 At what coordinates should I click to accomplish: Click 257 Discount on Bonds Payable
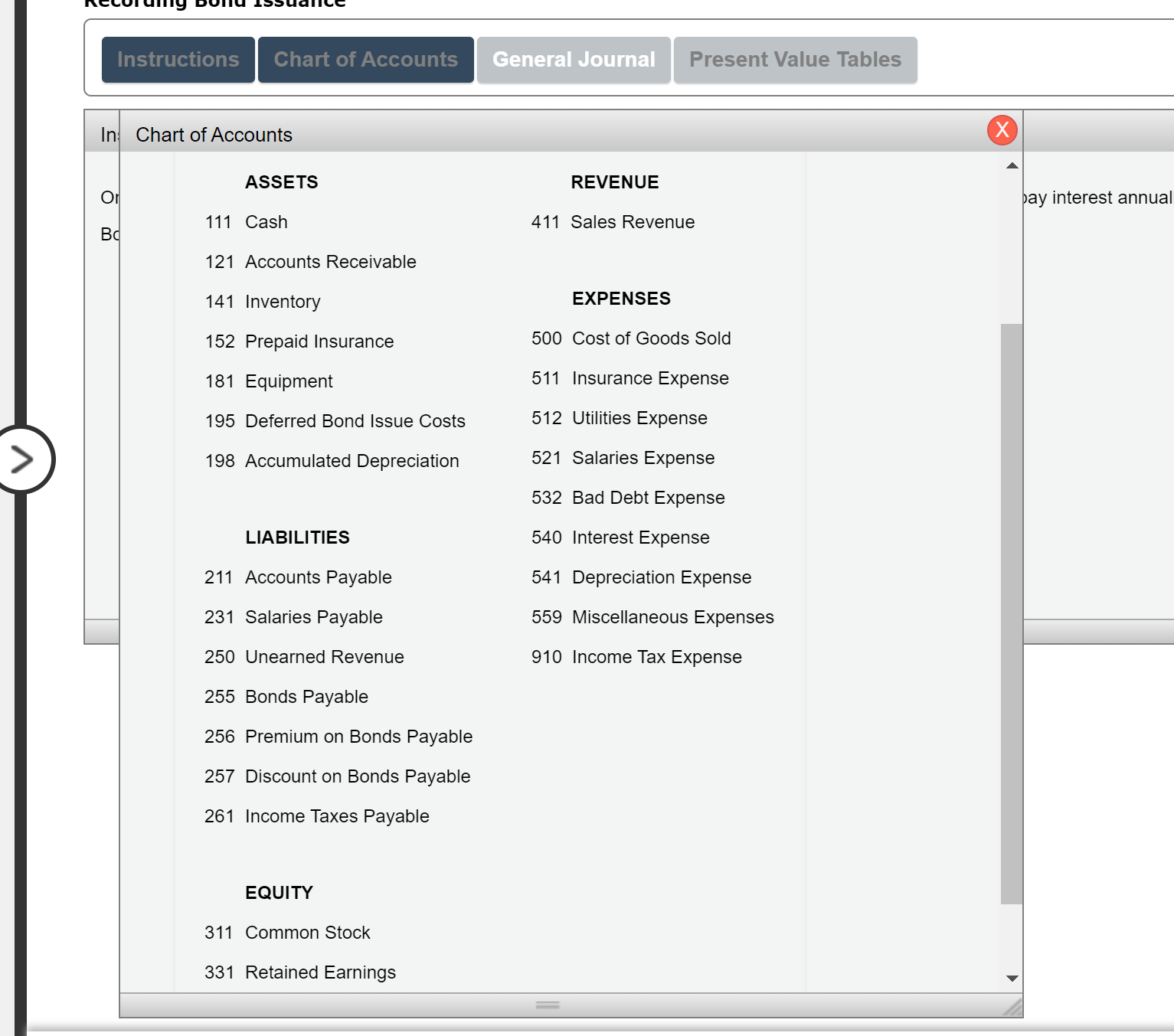point(338,776)
